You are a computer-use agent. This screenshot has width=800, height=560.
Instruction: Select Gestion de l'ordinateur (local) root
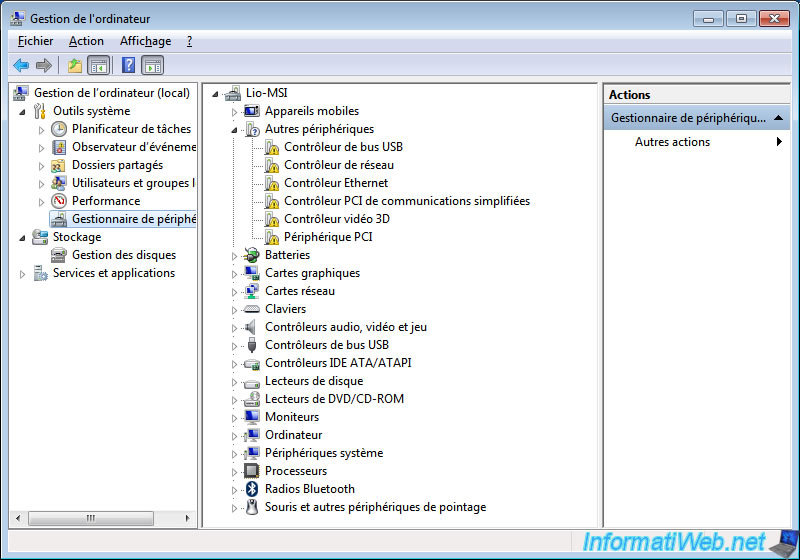(x=112, y=93)
